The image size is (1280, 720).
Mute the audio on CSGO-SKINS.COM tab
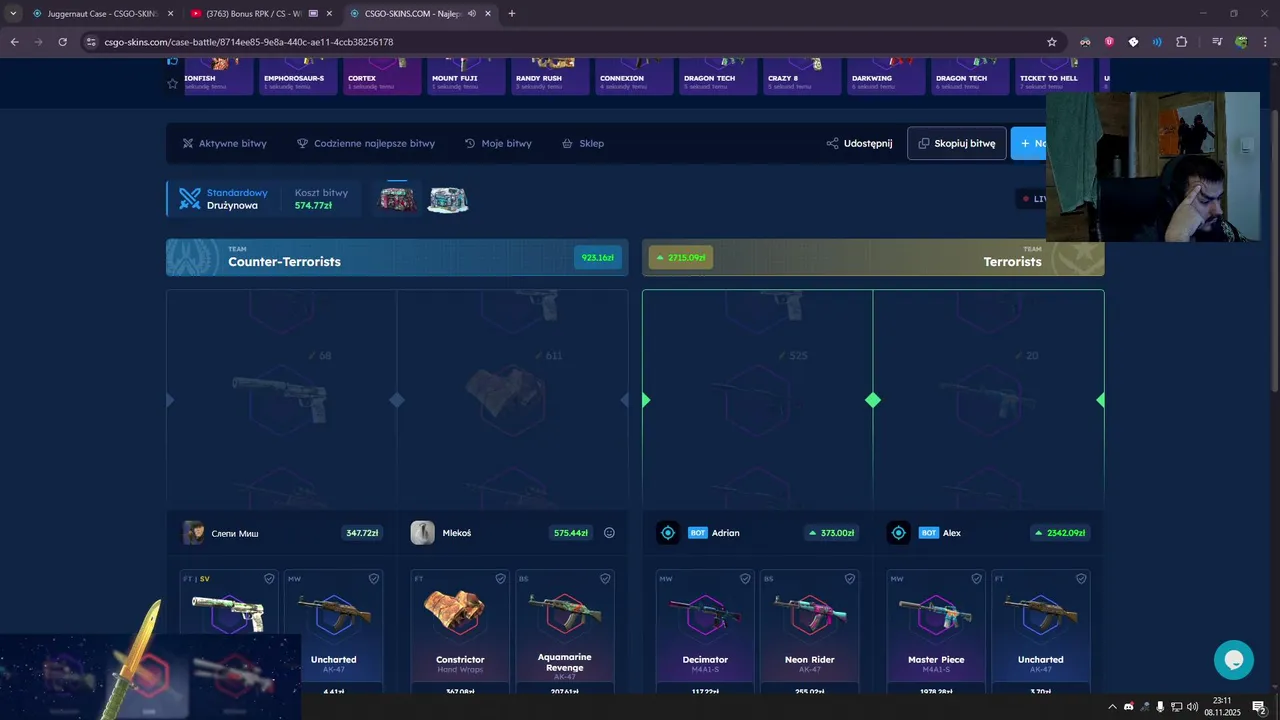click(471, 13)
